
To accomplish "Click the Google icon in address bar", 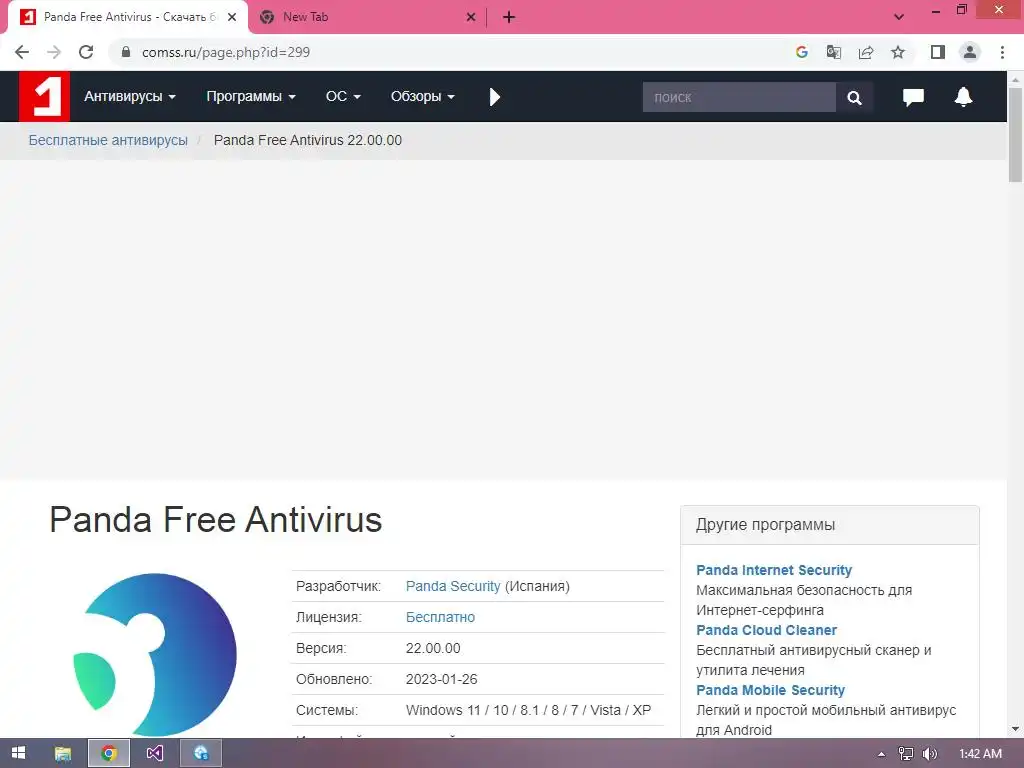I will pos(802,52).
